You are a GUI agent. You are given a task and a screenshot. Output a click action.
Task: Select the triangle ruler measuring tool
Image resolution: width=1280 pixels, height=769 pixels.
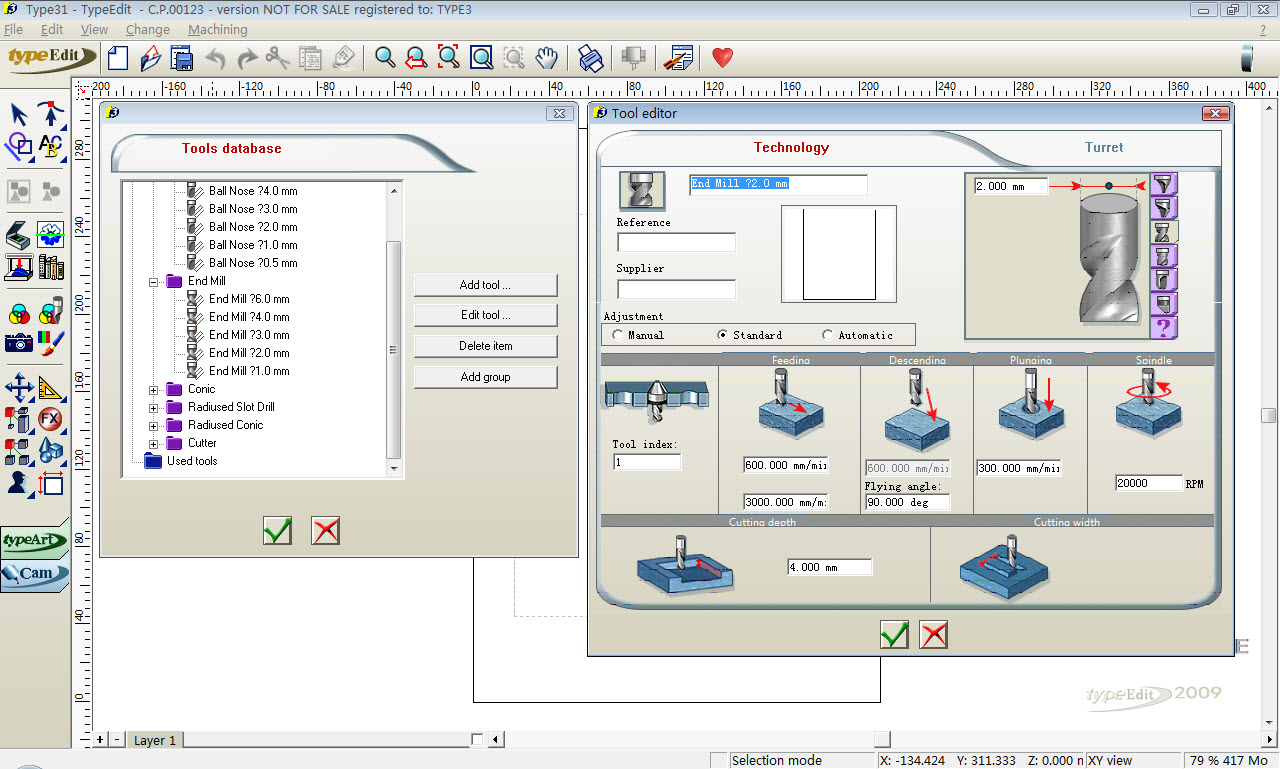tap(50, 388)
